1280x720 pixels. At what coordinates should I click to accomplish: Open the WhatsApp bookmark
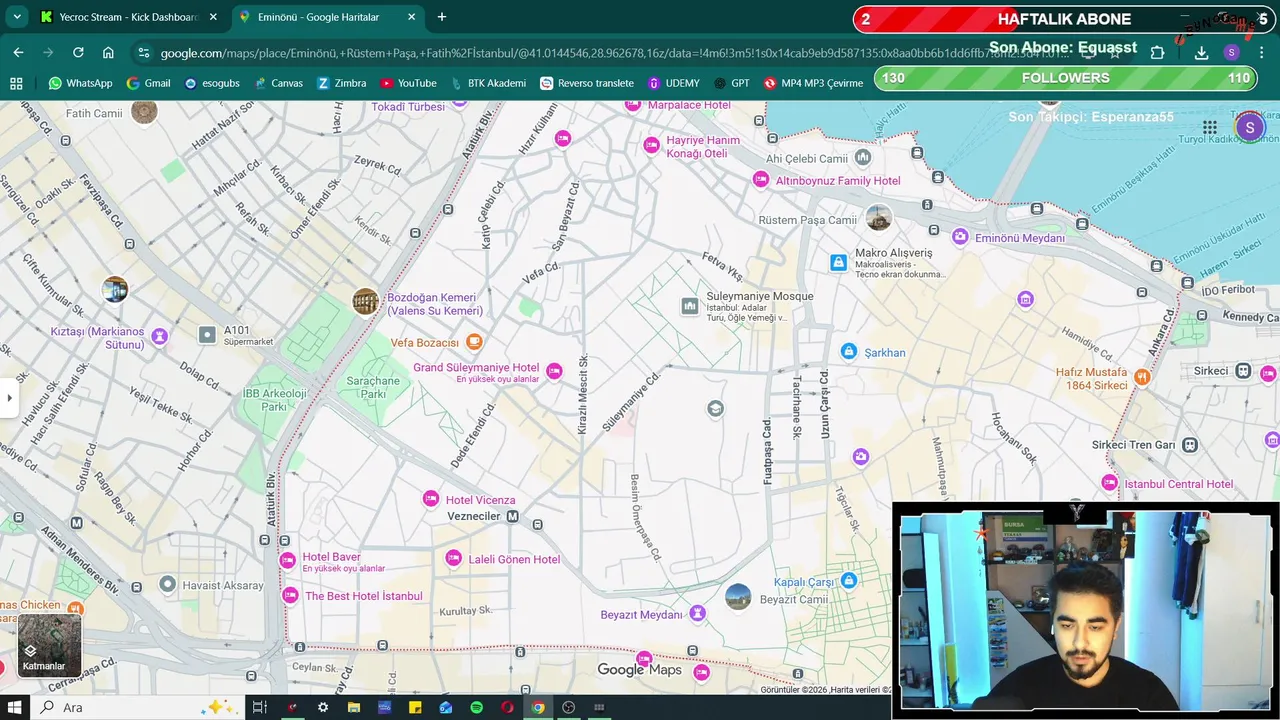[80, 83]
